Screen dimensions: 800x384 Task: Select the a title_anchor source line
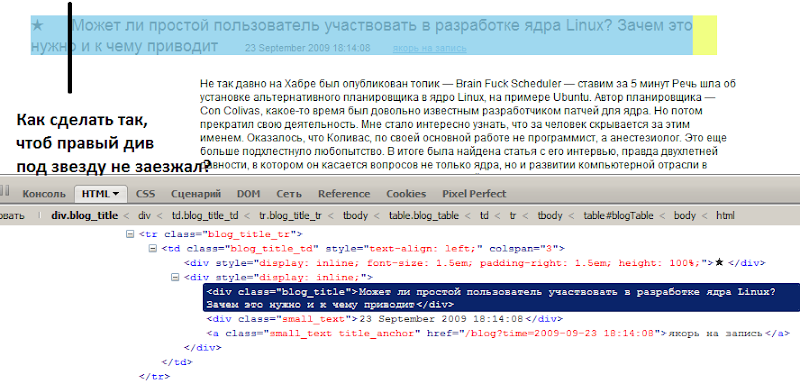click(x=498, y=333)
